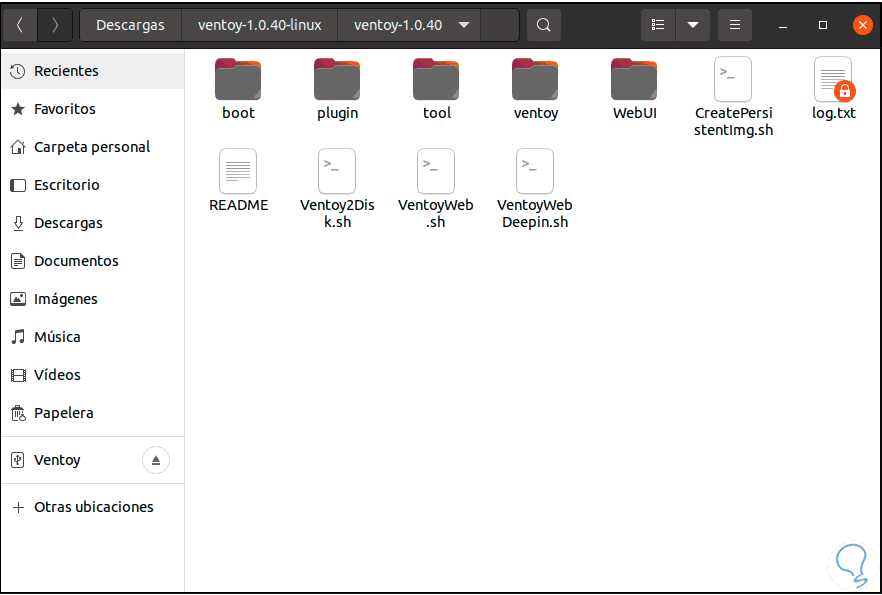Expand ventoy-1.0.40 path dropdown arrow
The image size is (882, 595).
464,25
